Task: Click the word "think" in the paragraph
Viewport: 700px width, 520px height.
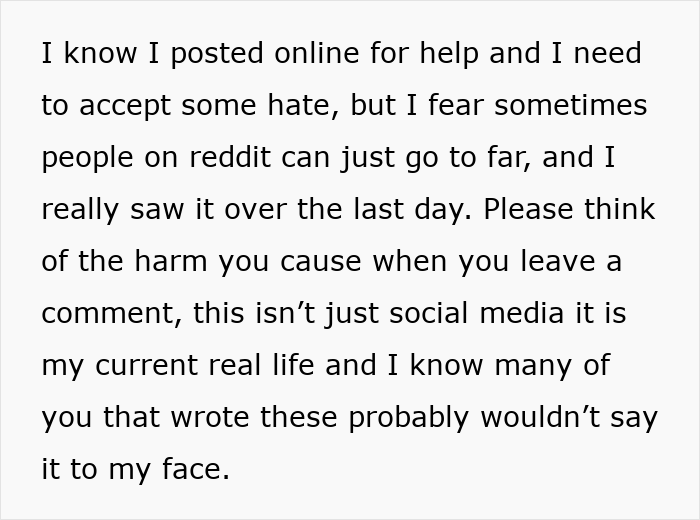Action: point(623,210)
